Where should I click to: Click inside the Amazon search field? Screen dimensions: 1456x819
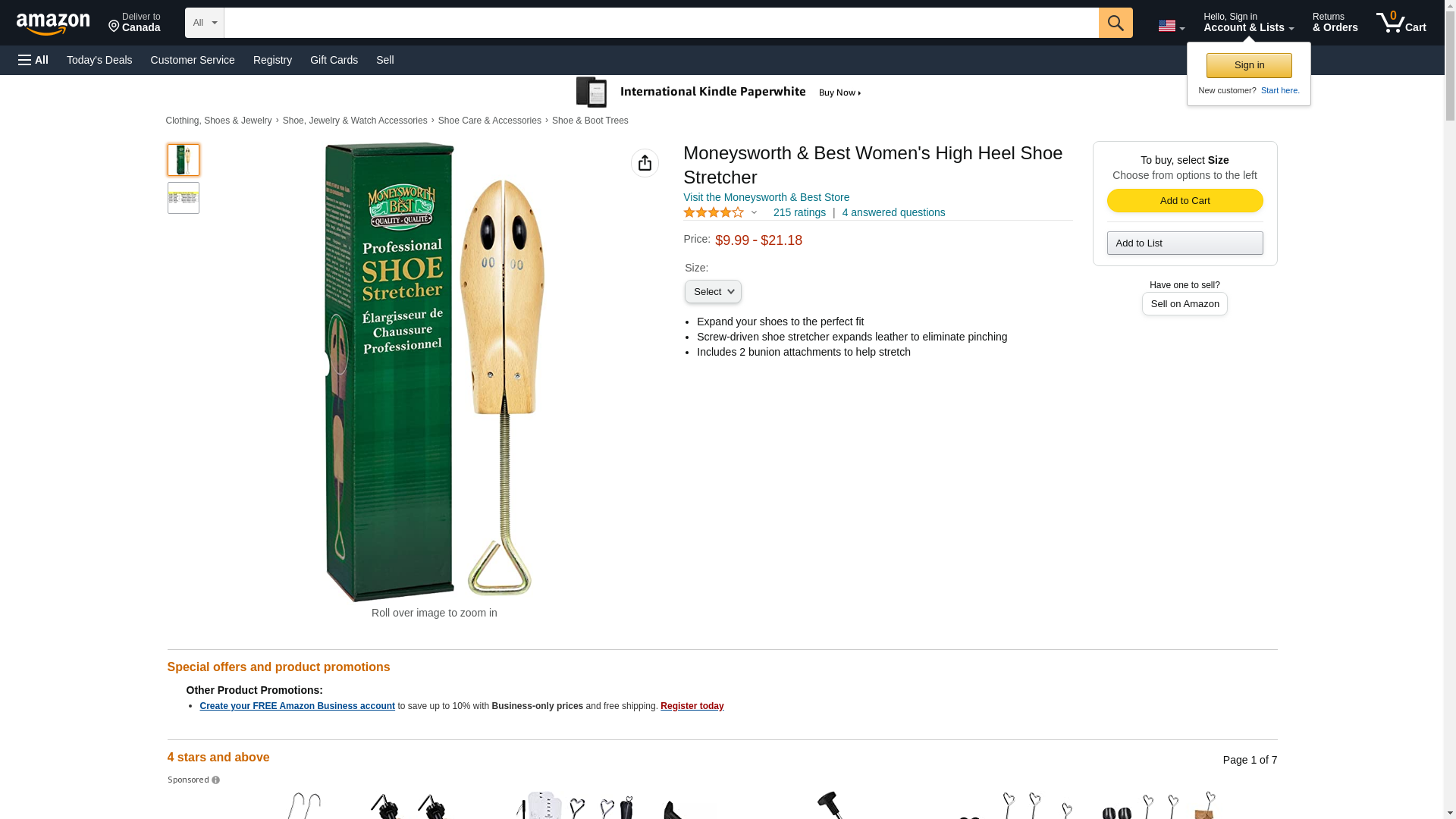[x=660, y=23]
